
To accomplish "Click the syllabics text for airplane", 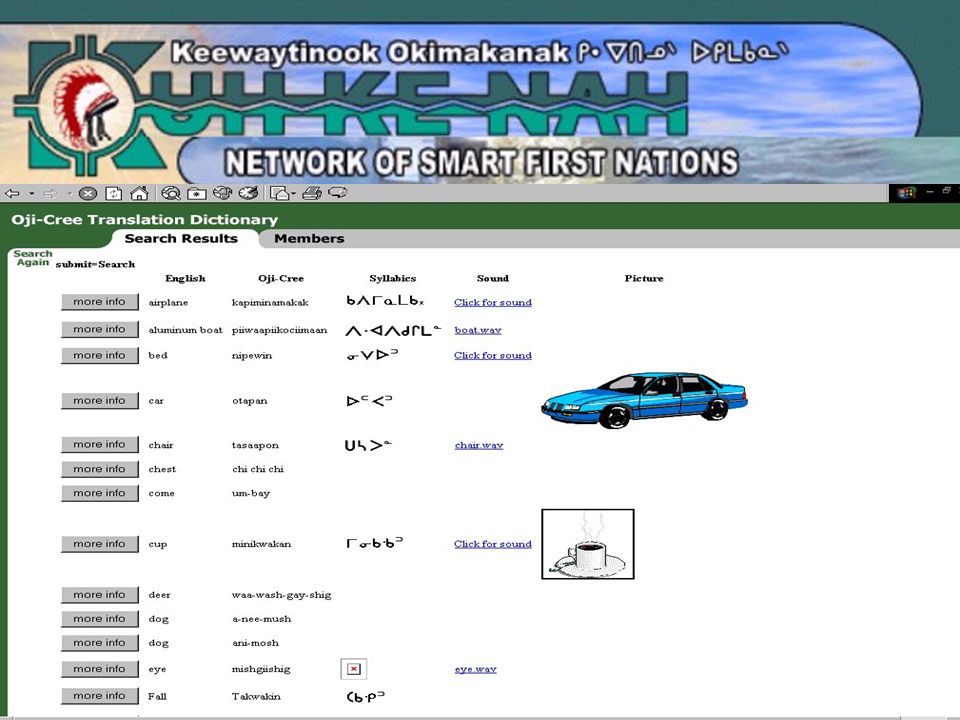I will pyautogui.click(x=384, y=301).
